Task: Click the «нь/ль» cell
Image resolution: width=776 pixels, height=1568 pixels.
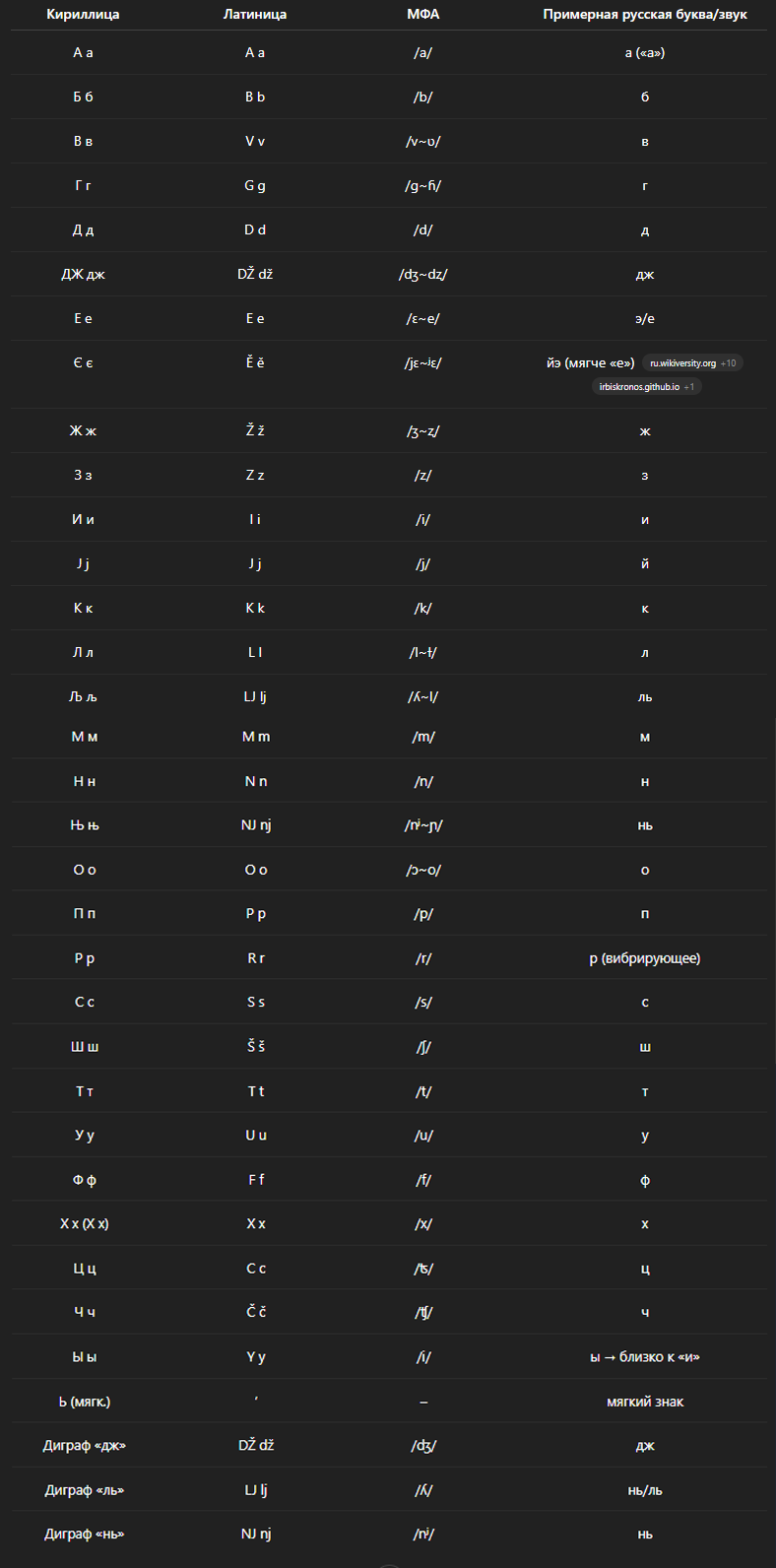Action: point(645,1490)
